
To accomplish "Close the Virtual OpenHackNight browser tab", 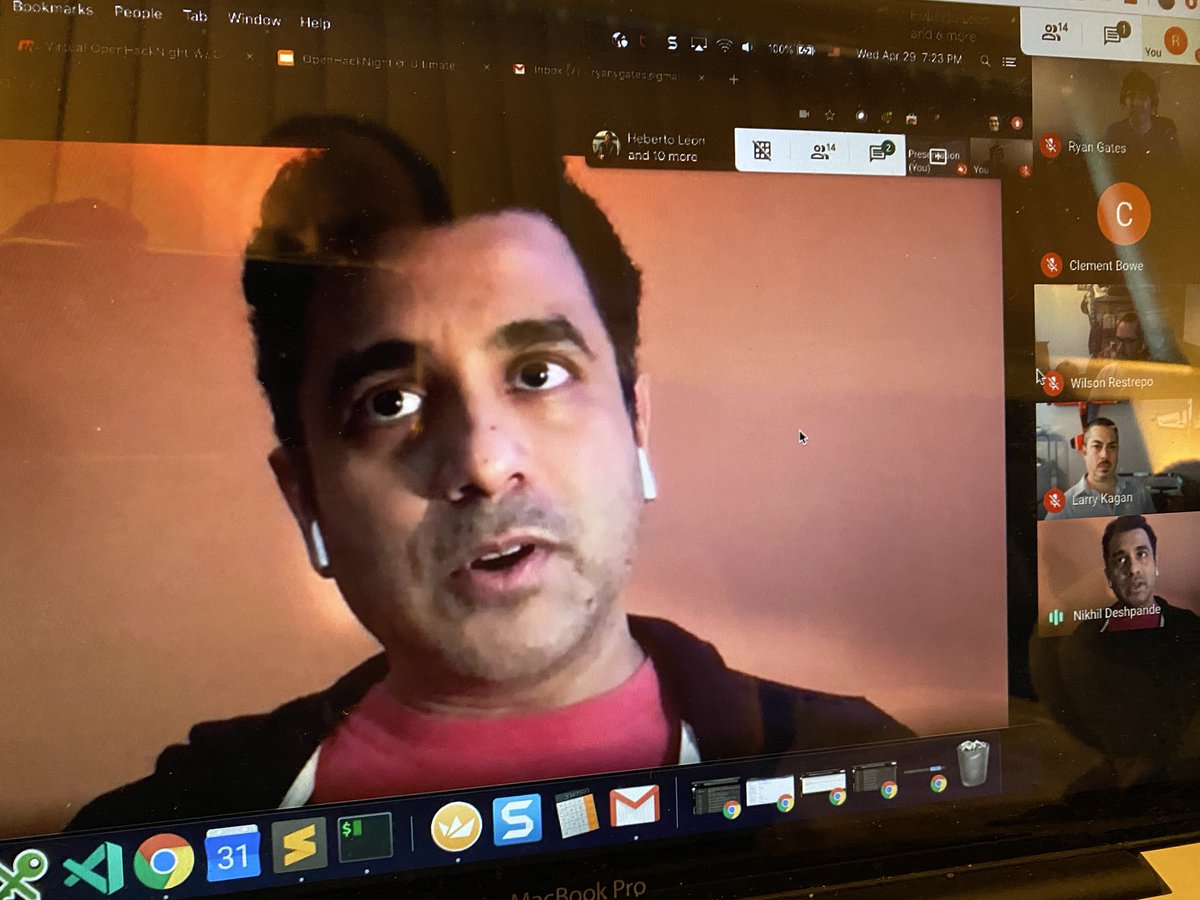I will point(250,55).
